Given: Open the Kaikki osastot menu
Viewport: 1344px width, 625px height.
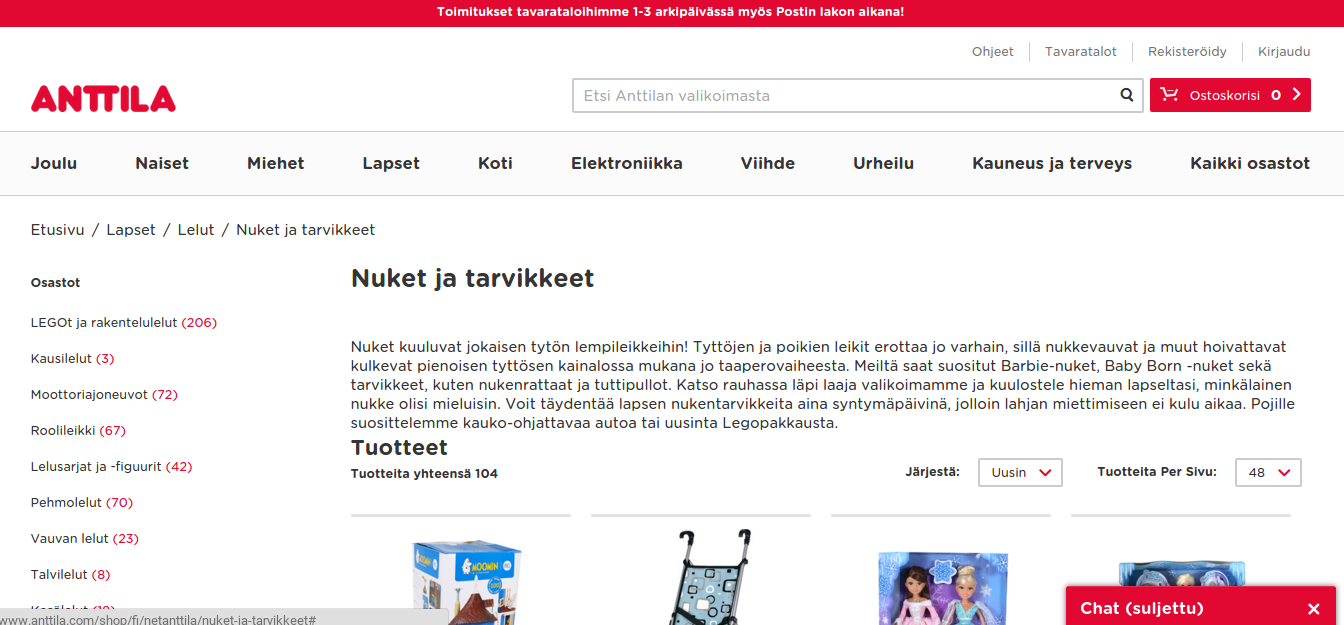Looking at the screenshot, I should tap(1250, 163).
